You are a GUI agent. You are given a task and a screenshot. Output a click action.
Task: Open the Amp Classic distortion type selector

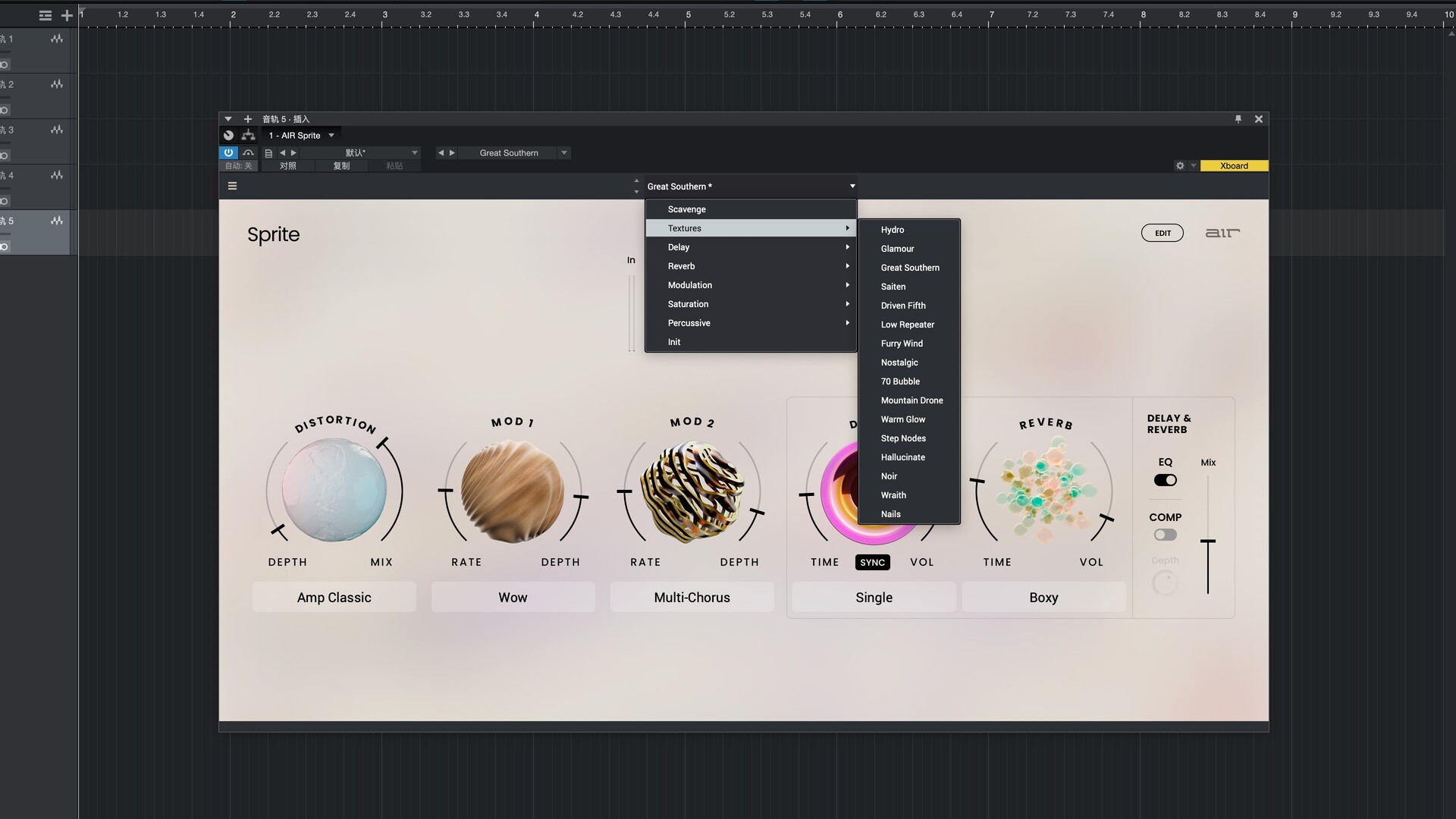[334, 598]
